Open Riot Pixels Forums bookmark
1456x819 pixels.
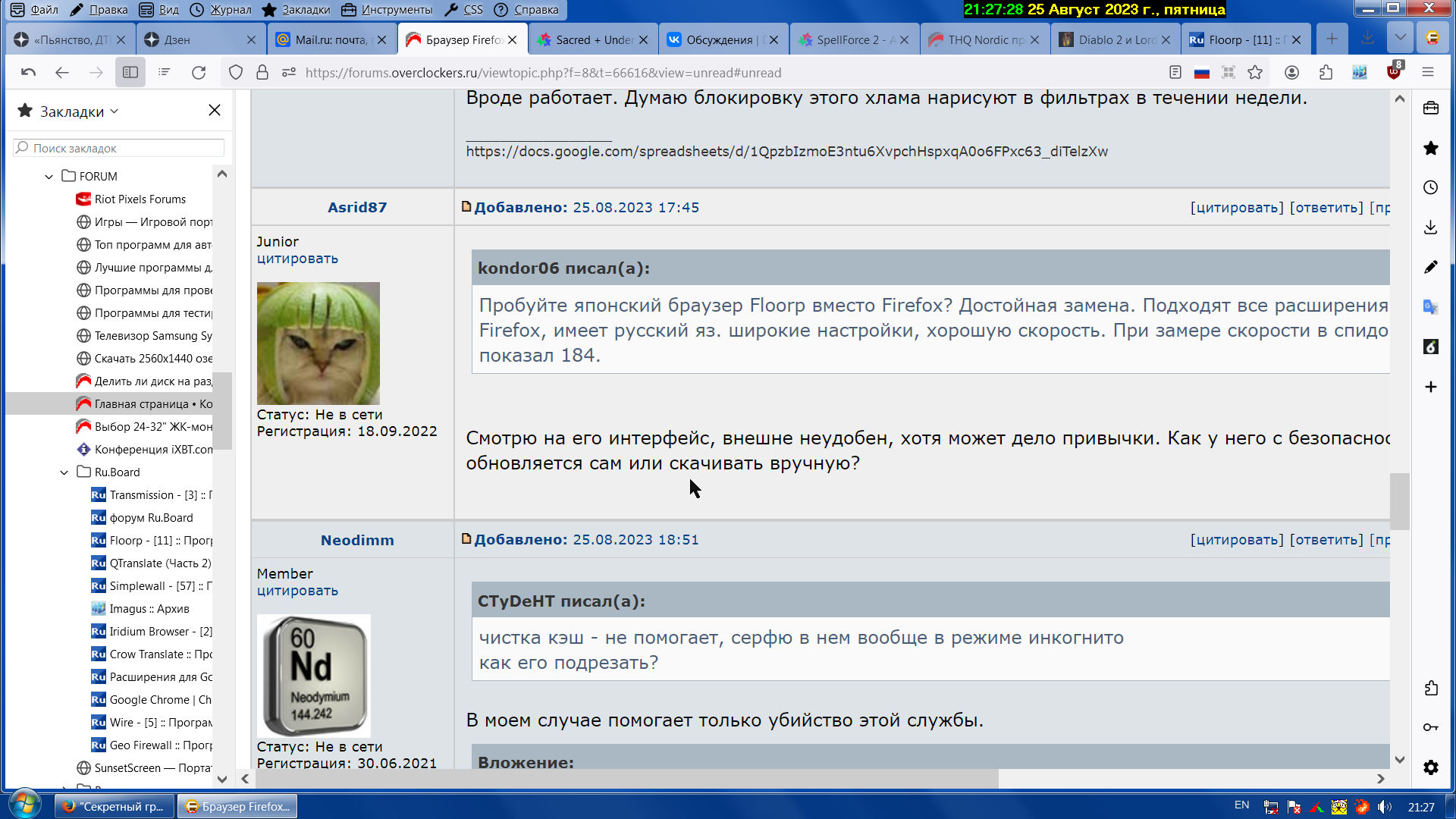[x=130, y=199]
